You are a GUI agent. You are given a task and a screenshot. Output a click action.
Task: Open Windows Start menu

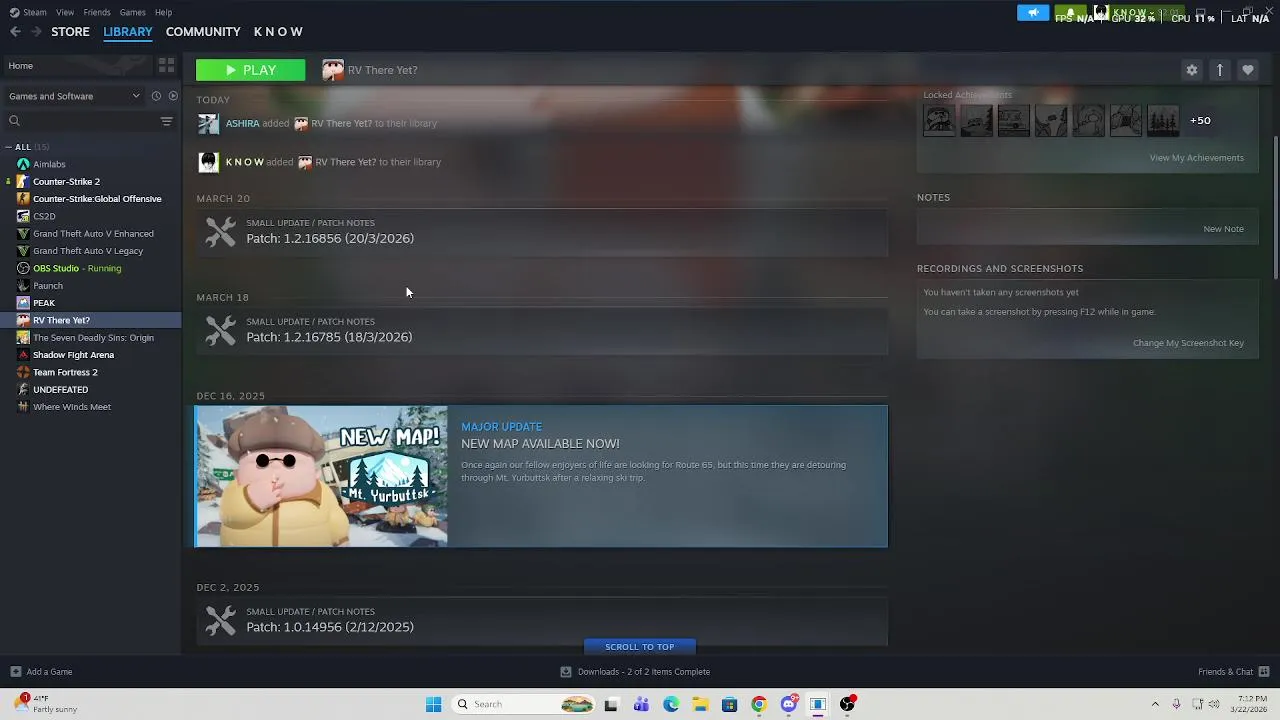click(x=433, y=704)
